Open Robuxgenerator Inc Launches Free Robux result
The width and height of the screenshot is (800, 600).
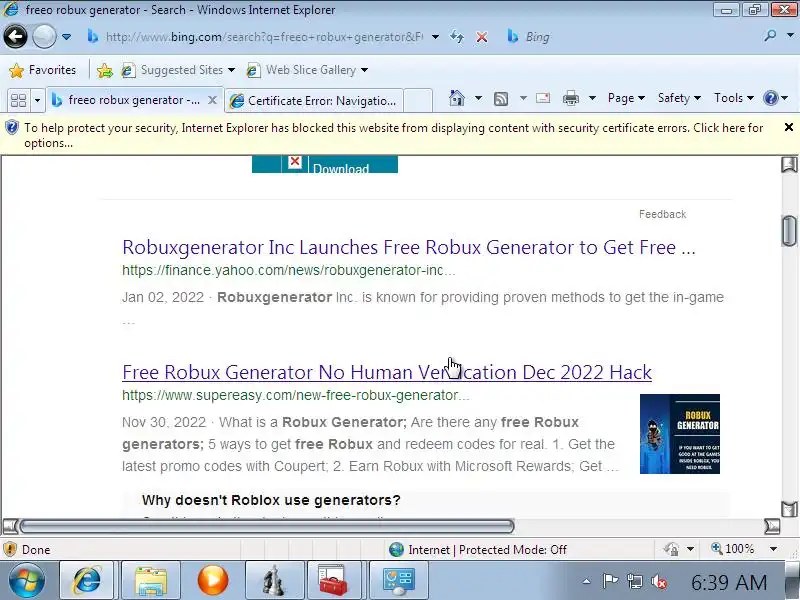click(x=409, y=247)
